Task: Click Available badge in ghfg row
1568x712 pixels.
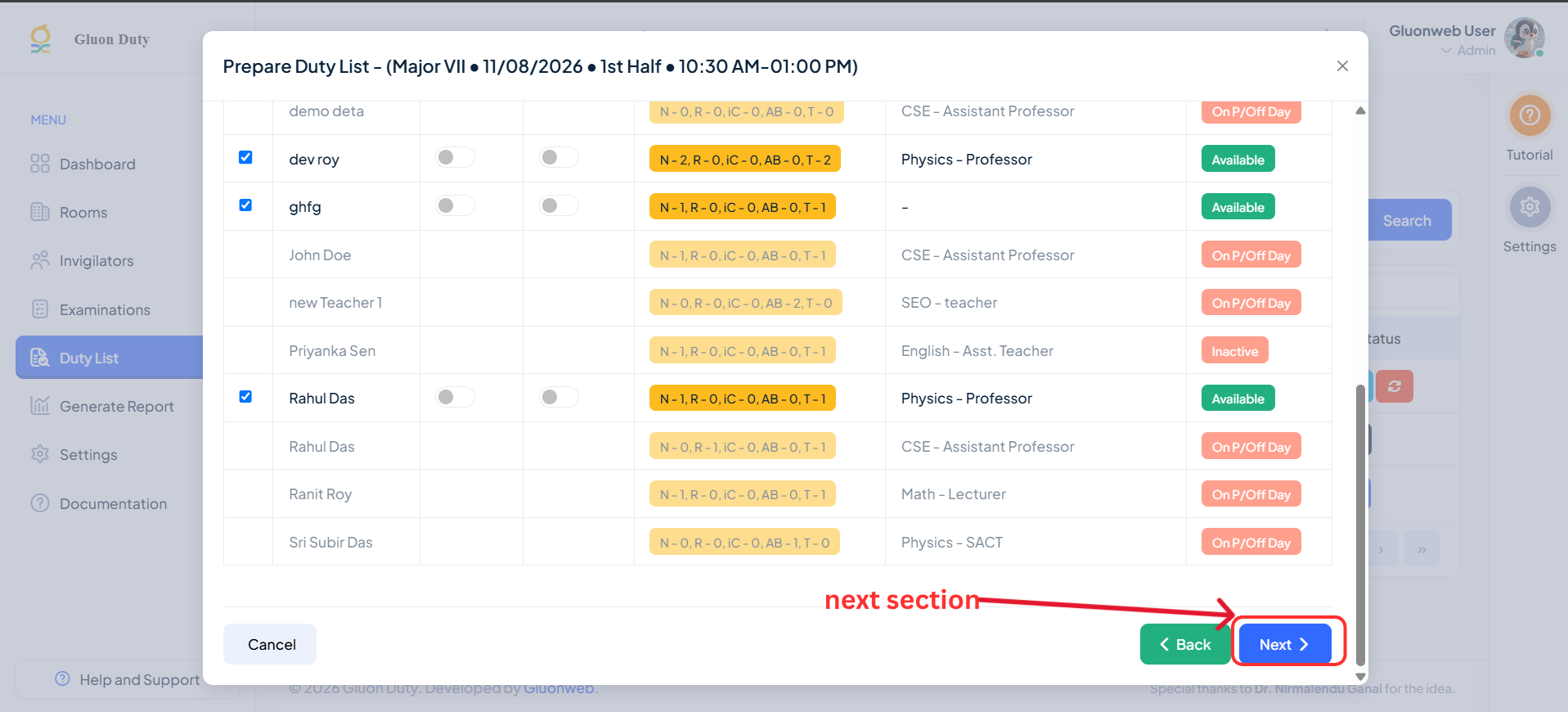Action: (1238, 207)
